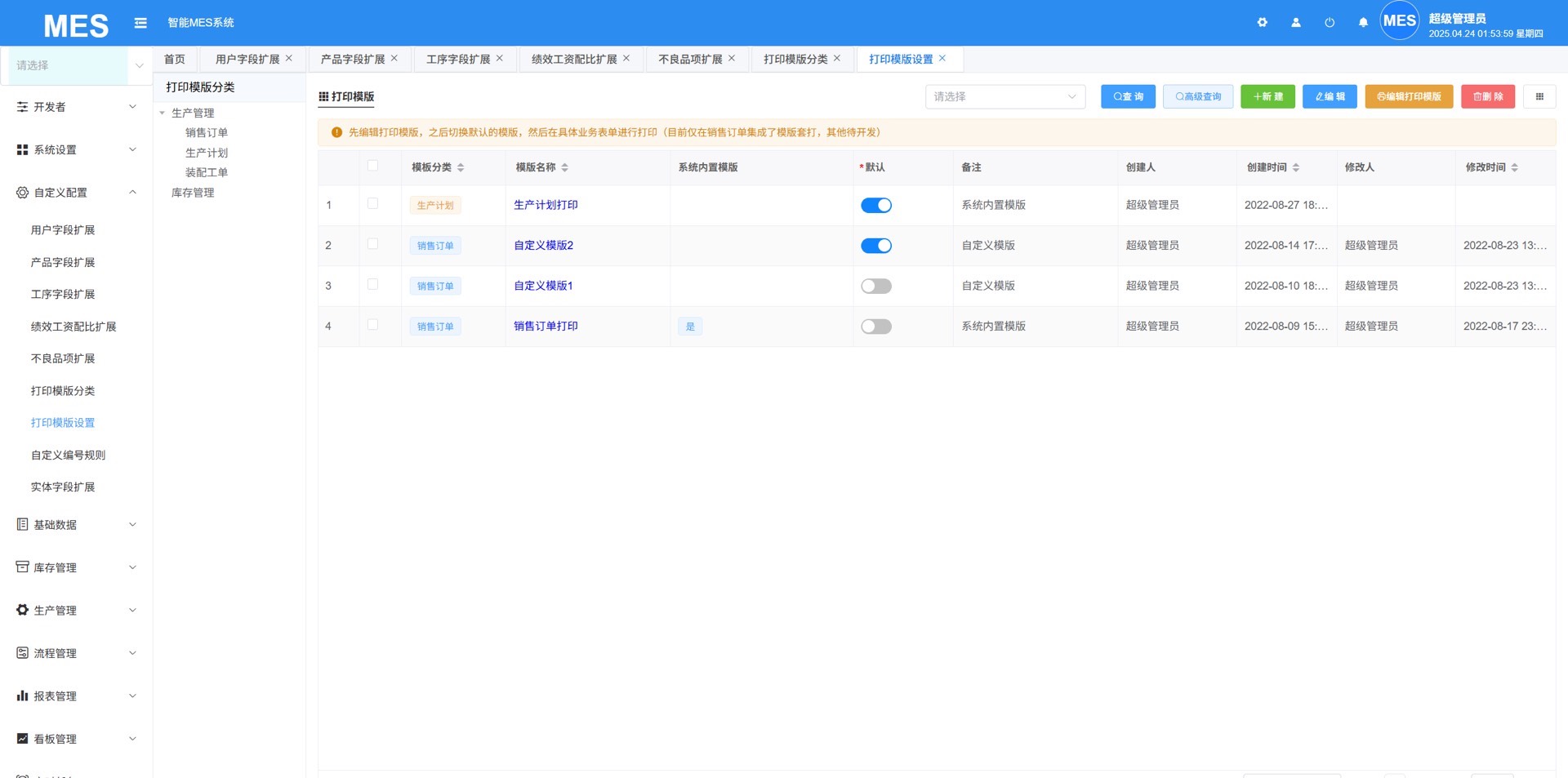
Task: Select 自定义编号规则 in sidebar menu
Action: 68,456
